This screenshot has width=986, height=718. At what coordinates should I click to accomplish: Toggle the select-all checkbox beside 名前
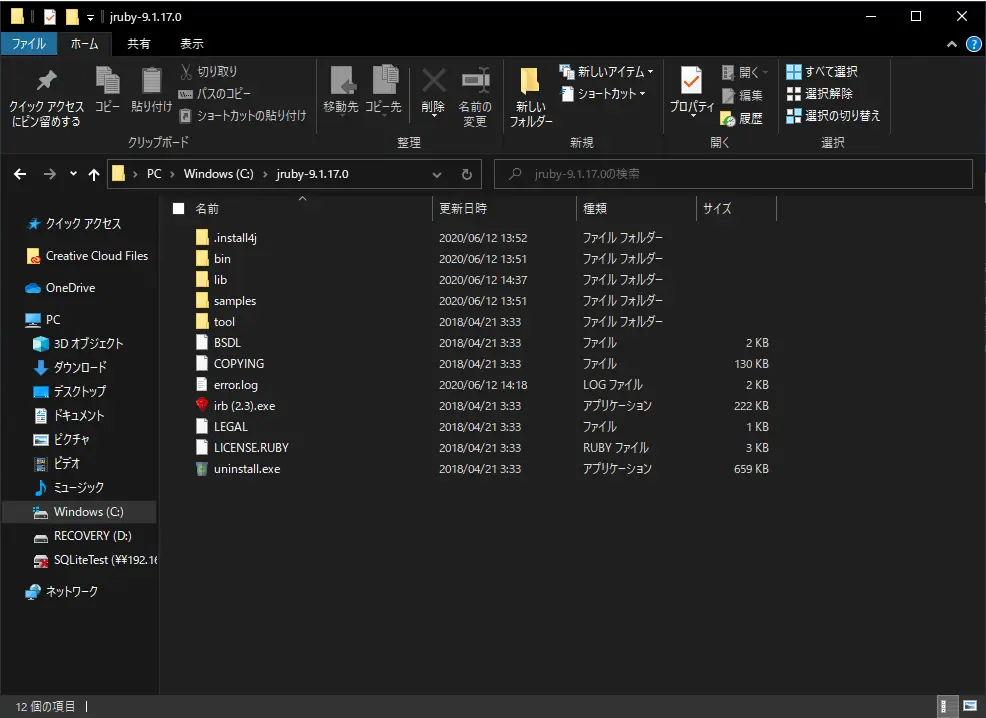coord(179,208)
